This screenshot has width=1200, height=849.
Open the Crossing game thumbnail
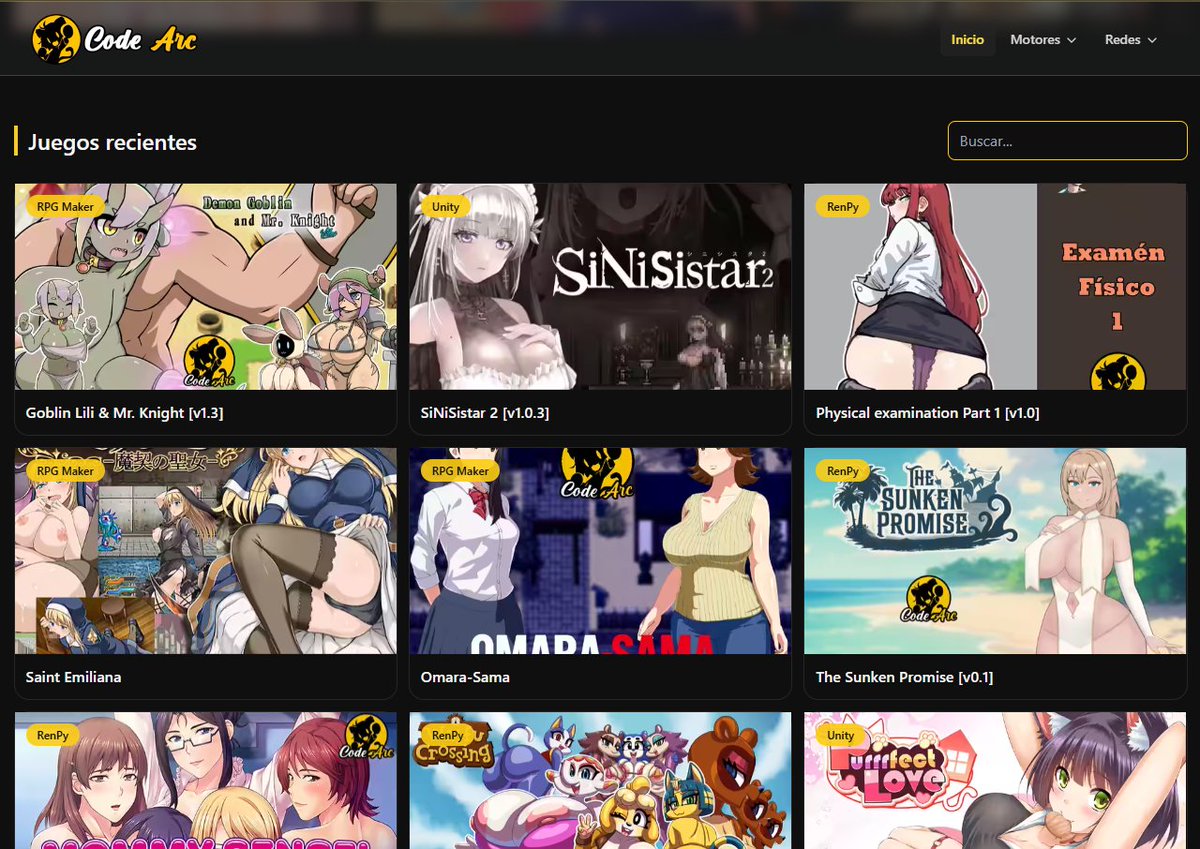click(x=600, y=781)
